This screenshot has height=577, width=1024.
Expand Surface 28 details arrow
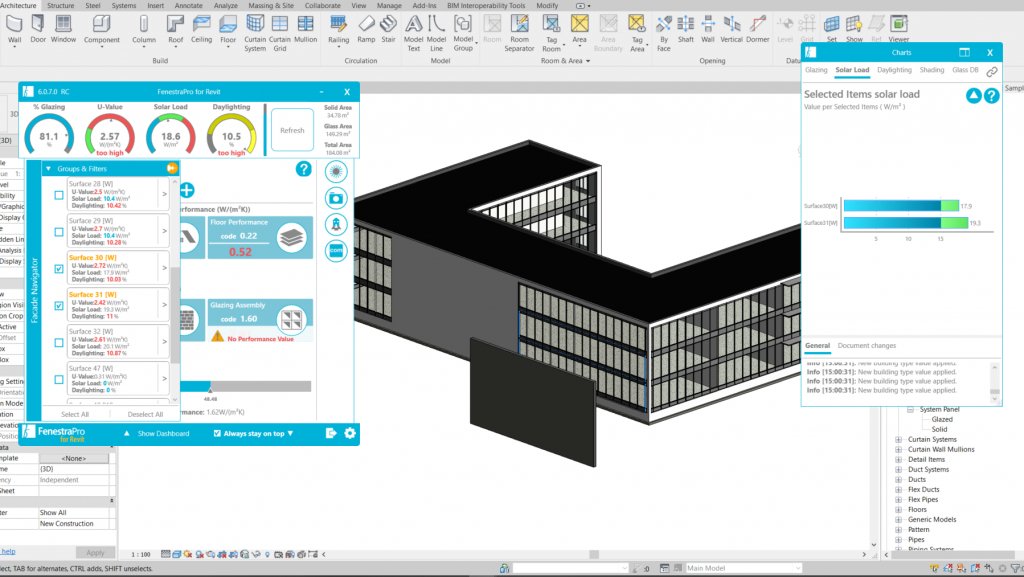[x=165, y=195]
